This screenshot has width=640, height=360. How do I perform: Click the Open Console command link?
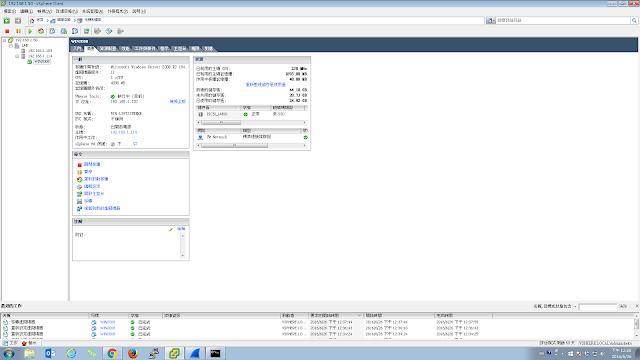coord(94,194)
